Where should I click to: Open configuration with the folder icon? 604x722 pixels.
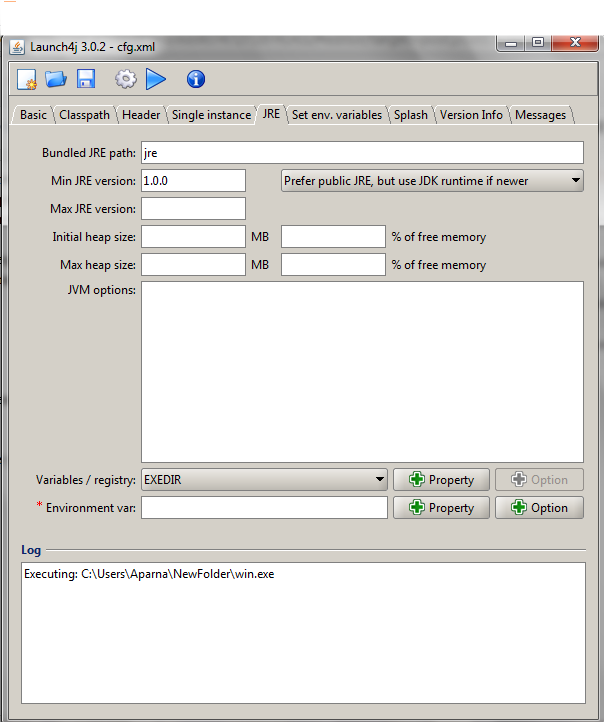coord(56,79)
